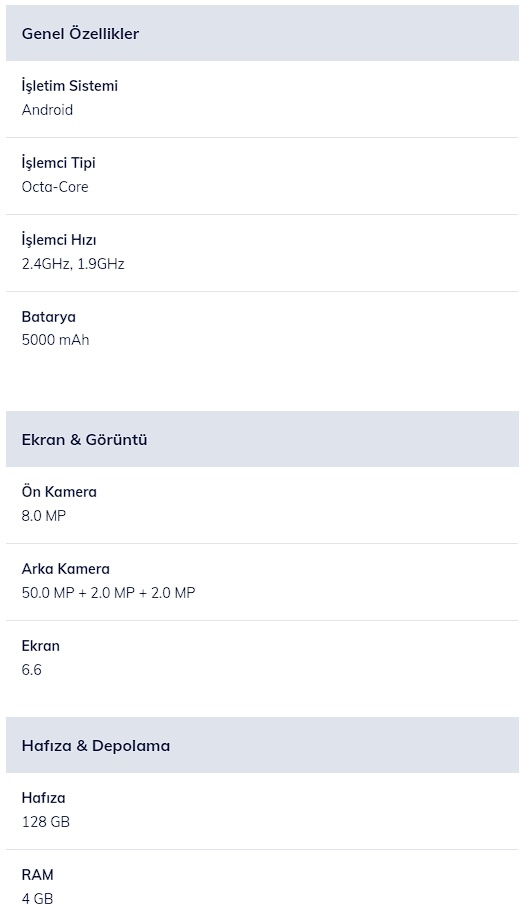Image resolution: width=529 pixels, height=924 pixels.
Task: Click the 6.6 screen size value
Action: click(32, 669)
